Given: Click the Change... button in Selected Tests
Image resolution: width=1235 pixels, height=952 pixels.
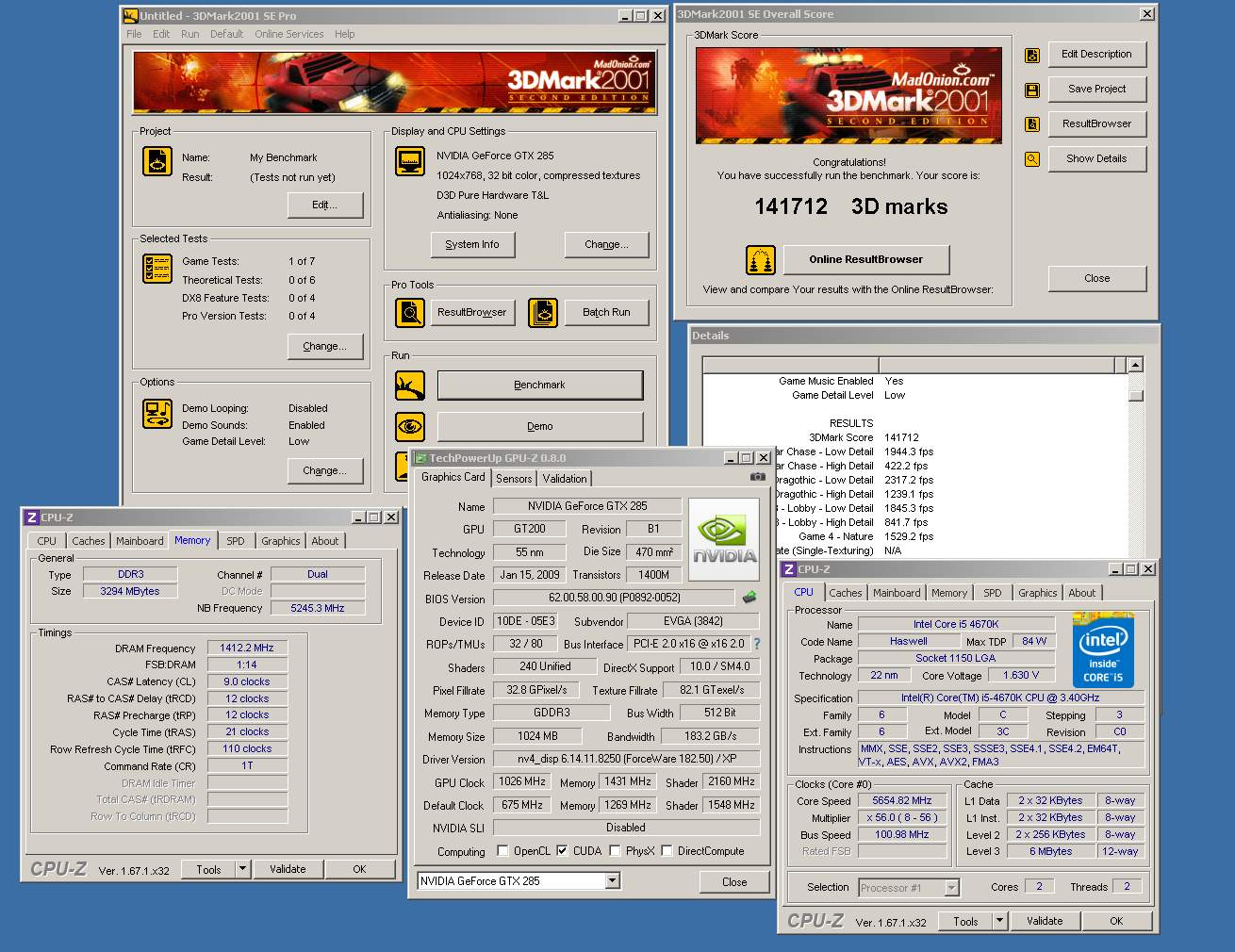Looking at the screenshot, I should click(324, 347).
